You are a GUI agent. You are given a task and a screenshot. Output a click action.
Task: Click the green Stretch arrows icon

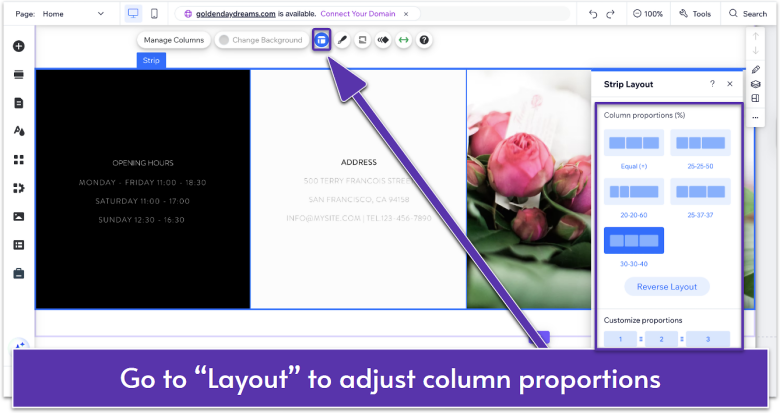click(403, 40)
